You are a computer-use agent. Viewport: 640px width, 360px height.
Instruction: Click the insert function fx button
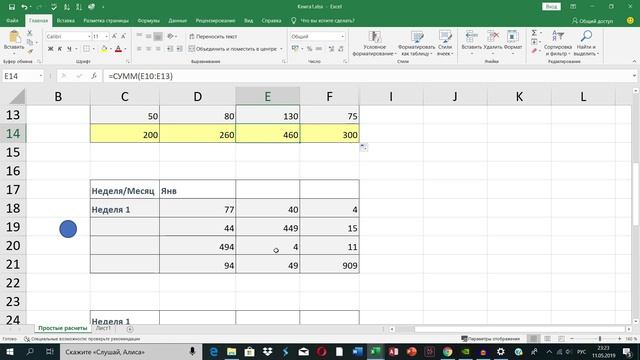click(94, 76)
